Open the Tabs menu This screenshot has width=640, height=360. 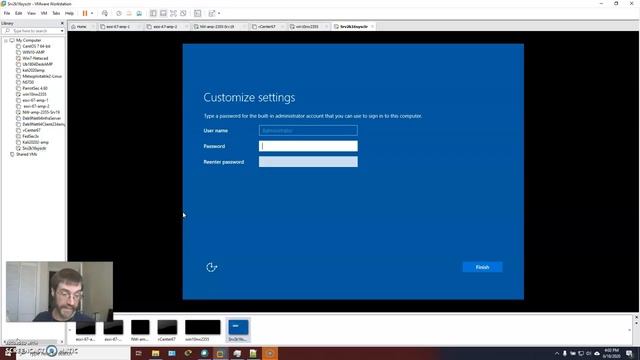(56, 13)
